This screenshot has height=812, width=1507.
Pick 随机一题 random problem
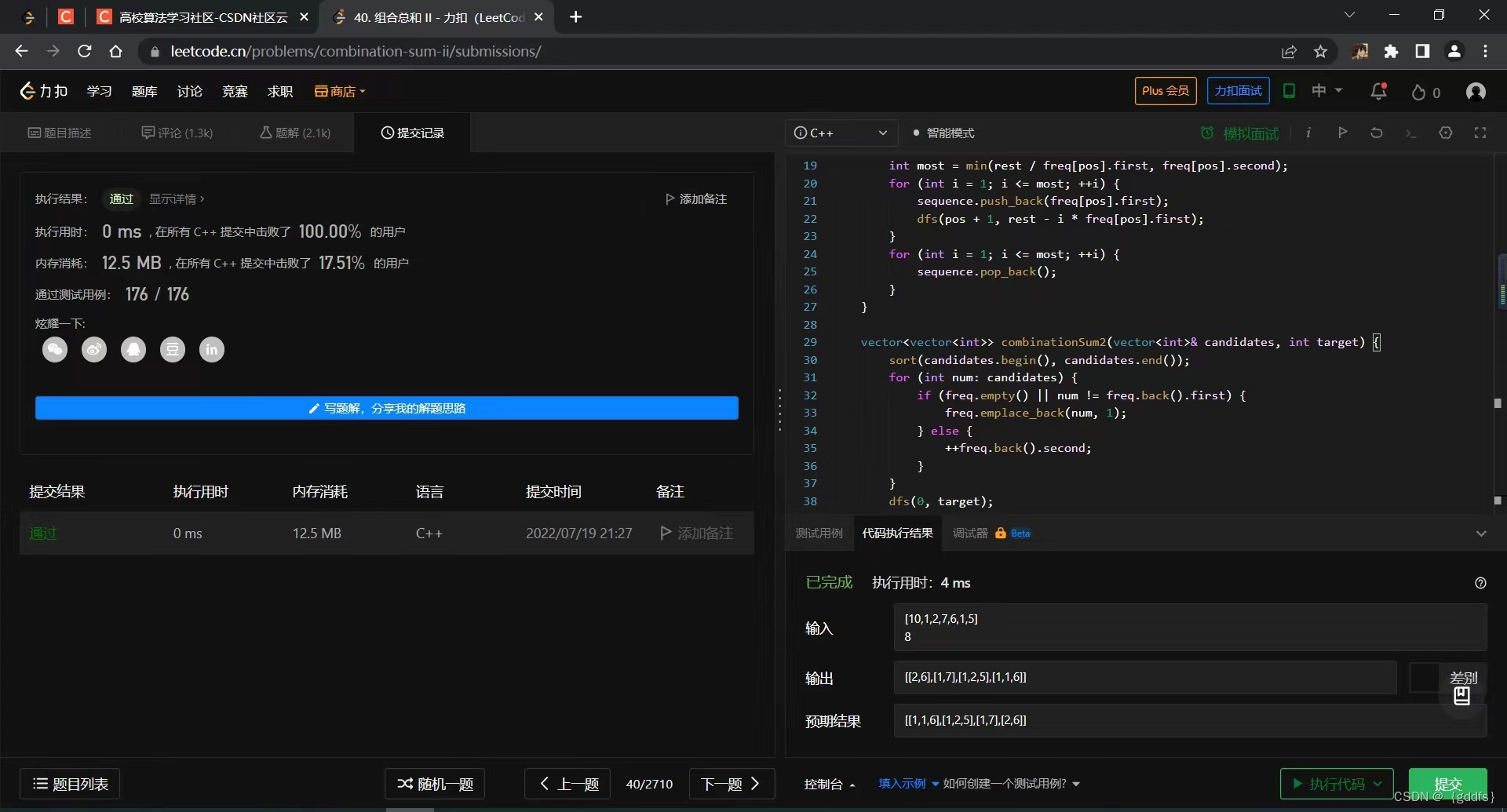pos(435,784)
